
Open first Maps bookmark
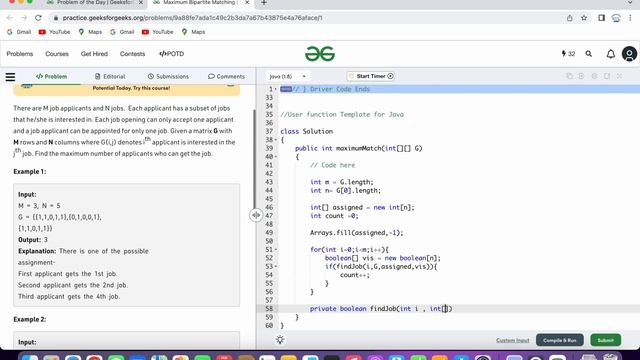click(x=90, y=32)
